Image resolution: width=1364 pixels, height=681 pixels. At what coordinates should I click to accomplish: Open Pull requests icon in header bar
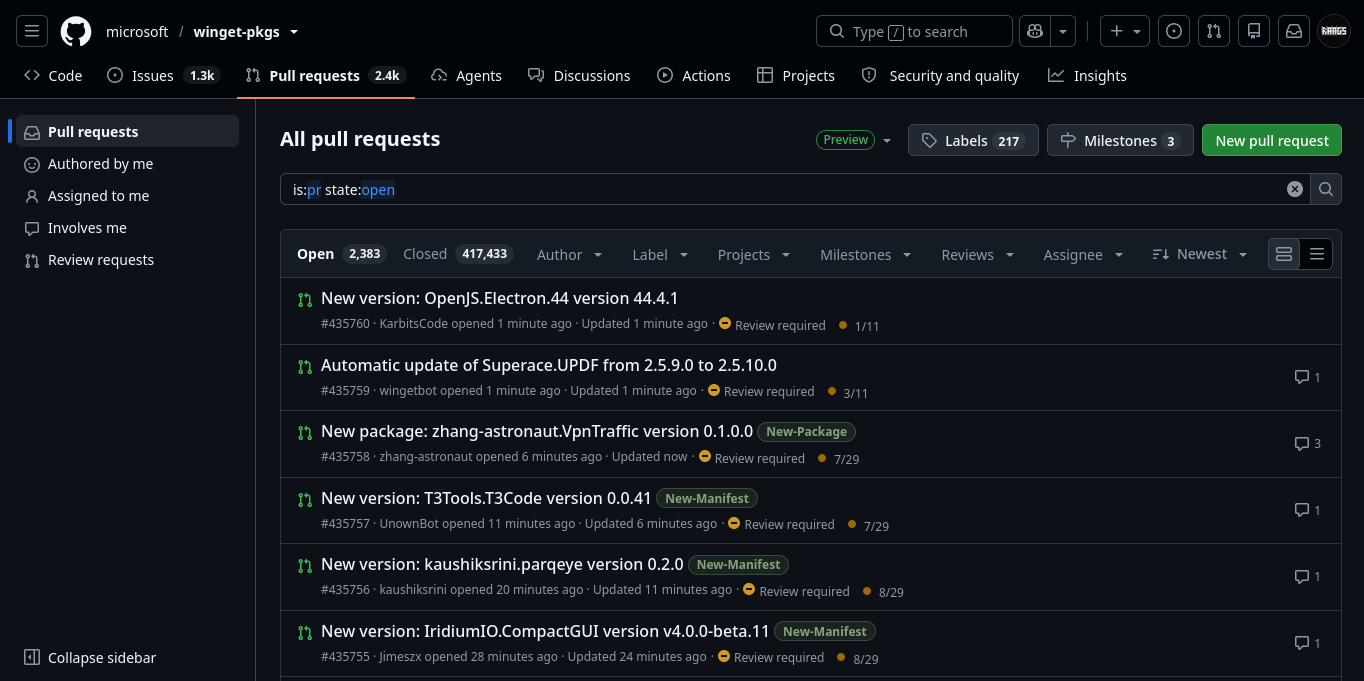tap(1214, 32)
